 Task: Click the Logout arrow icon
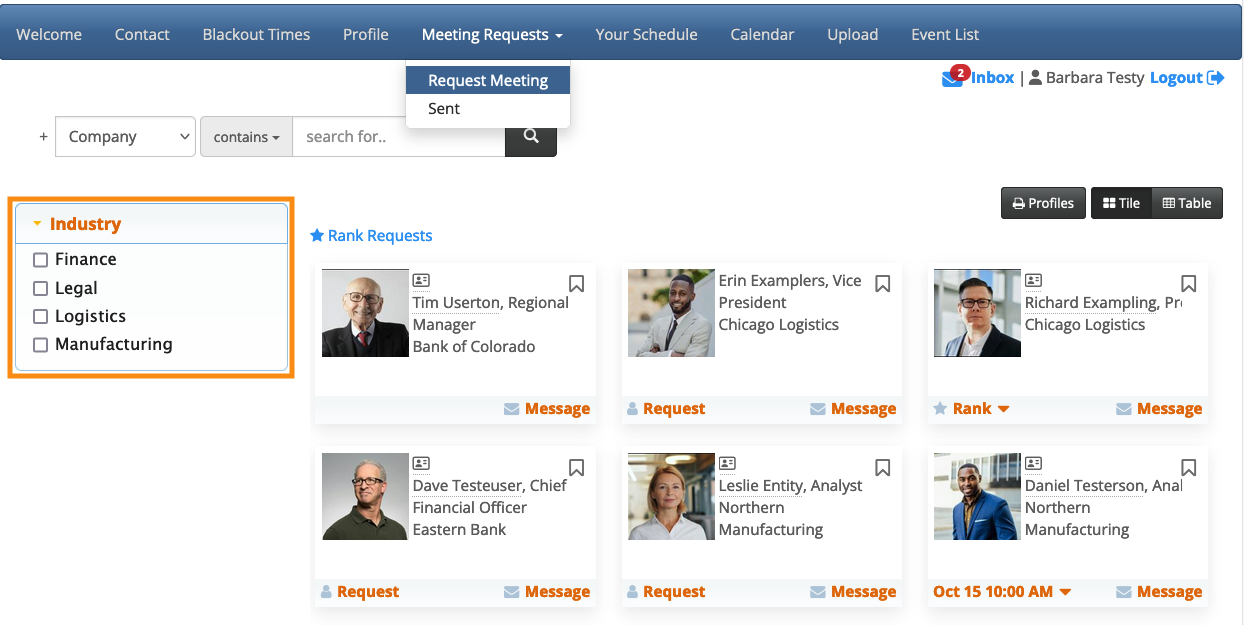click(1216, 78)
